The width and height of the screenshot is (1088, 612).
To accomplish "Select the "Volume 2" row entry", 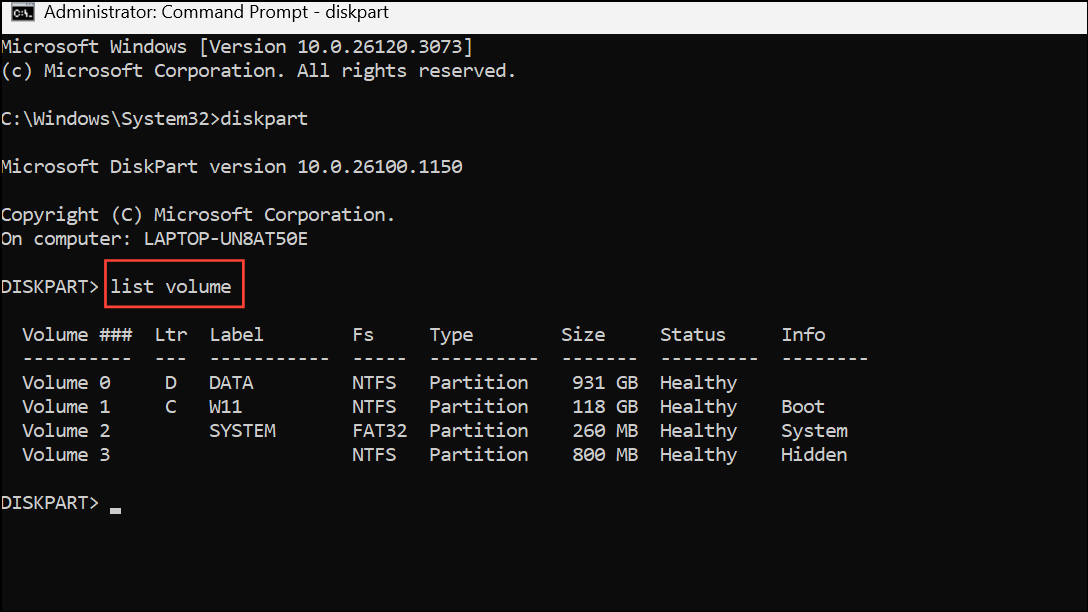I will click(66, 431).
